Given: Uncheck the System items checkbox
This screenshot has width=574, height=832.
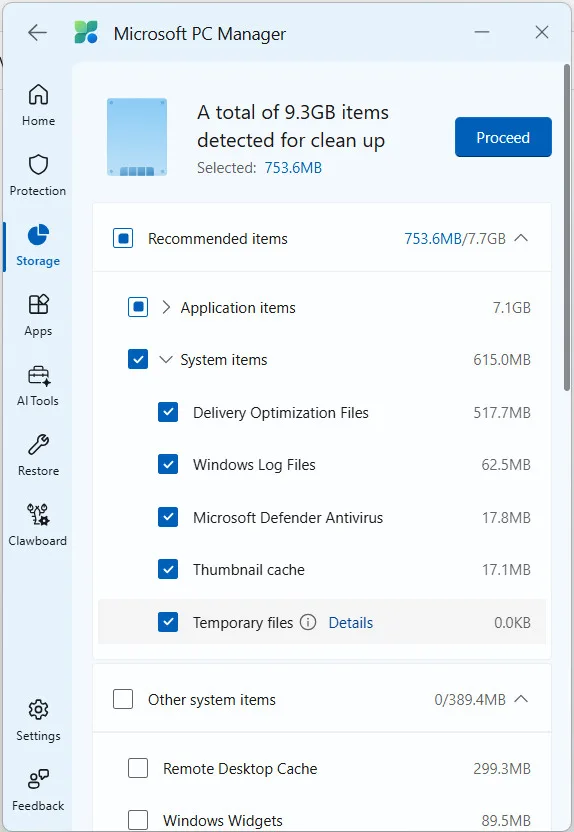Looking at the screenshot, I should coord(138,359).
